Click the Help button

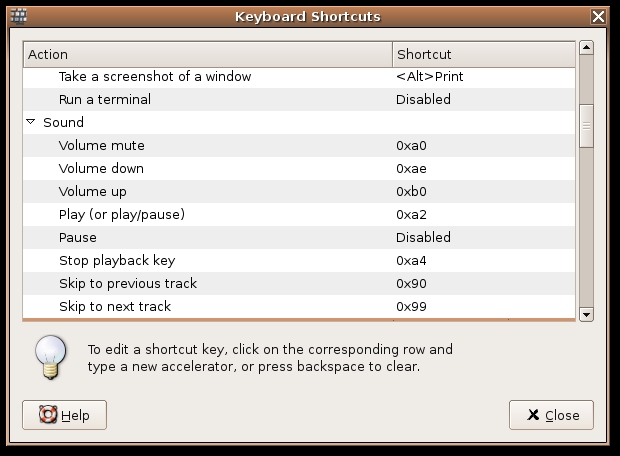(x=64, y=415)
